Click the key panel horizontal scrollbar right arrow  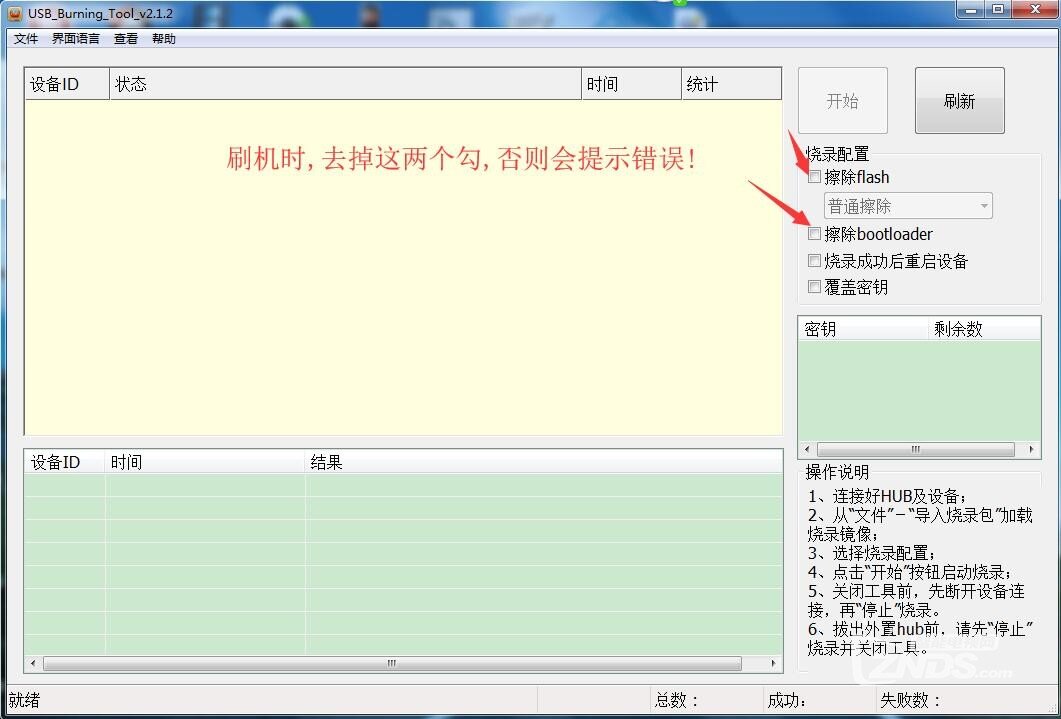[1033, 449]
